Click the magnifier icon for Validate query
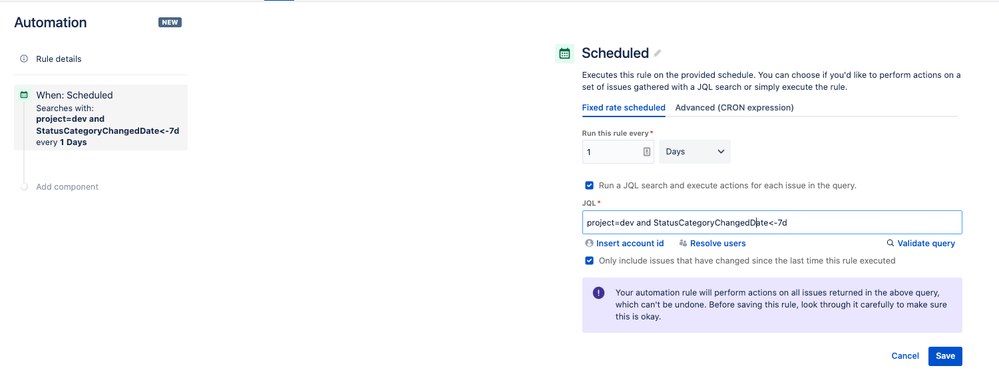Image resolution: width=999 pixels, height=386 pixels. [x=891, y=243]
